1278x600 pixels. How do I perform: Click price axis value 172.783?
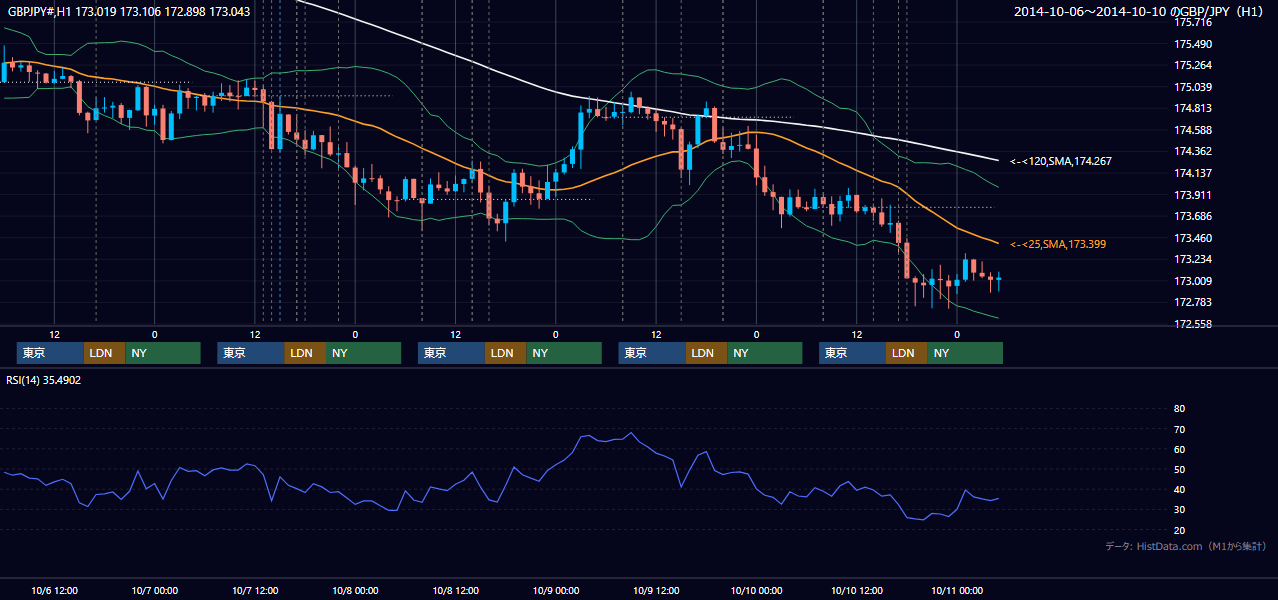tap(1193, 302)
